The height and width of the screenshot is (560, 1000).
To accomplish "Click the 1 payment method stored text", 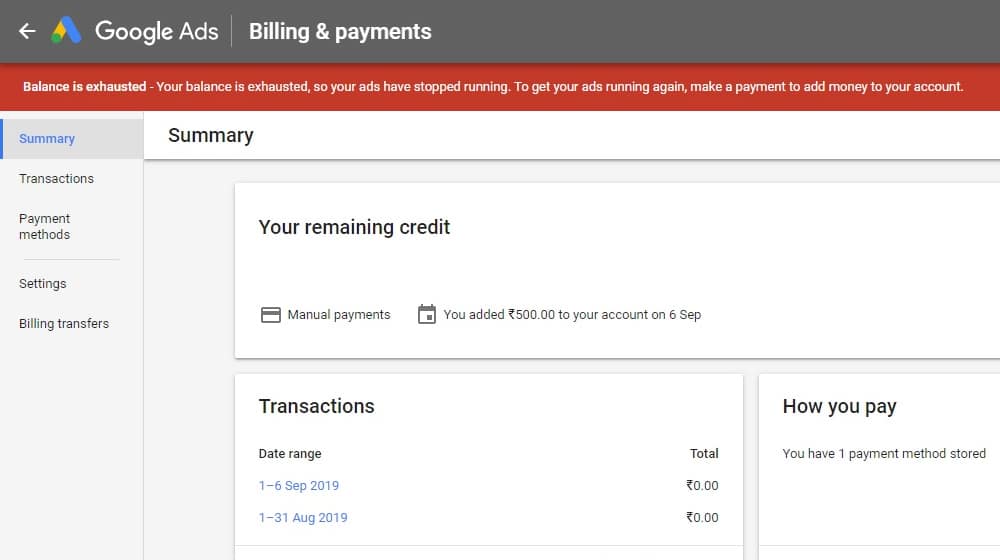I will (884, 453).
